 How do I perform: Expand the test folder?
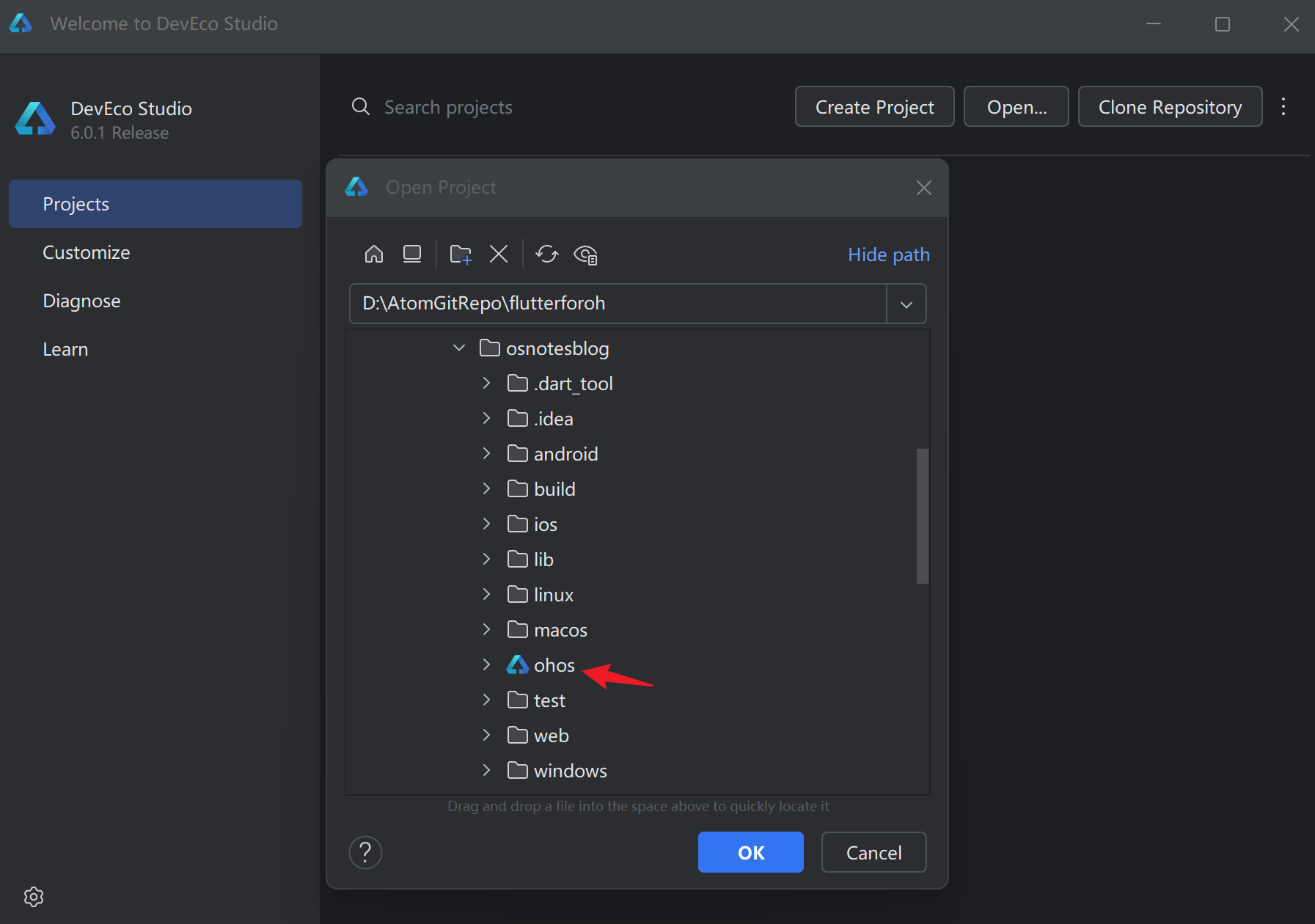[486, 700]
